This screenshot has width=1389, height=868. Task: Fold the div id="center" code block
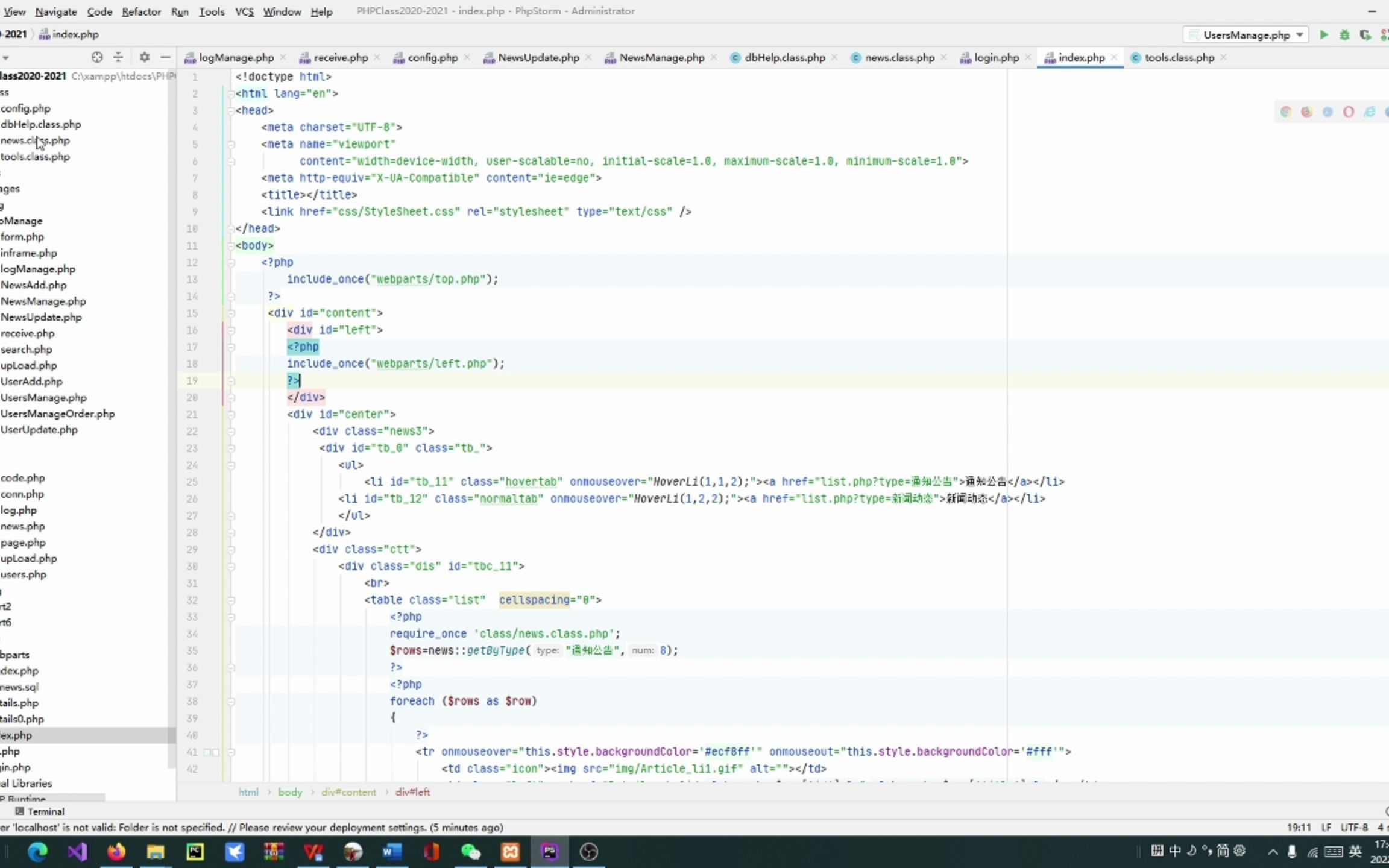coord(231,414)
